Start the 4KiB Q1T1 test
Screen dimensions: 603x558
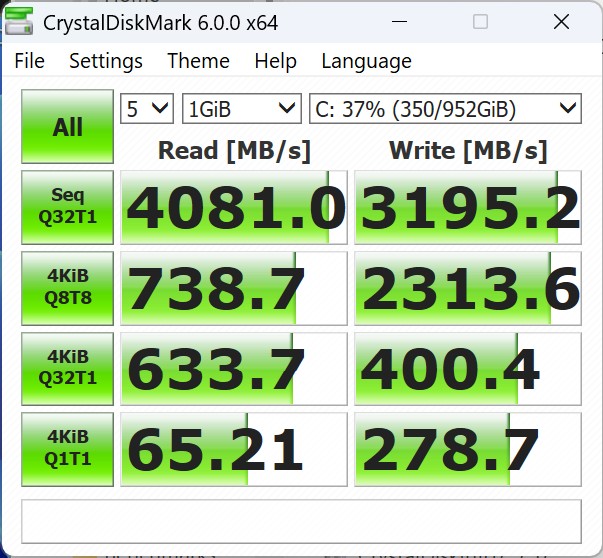point(67,449)
